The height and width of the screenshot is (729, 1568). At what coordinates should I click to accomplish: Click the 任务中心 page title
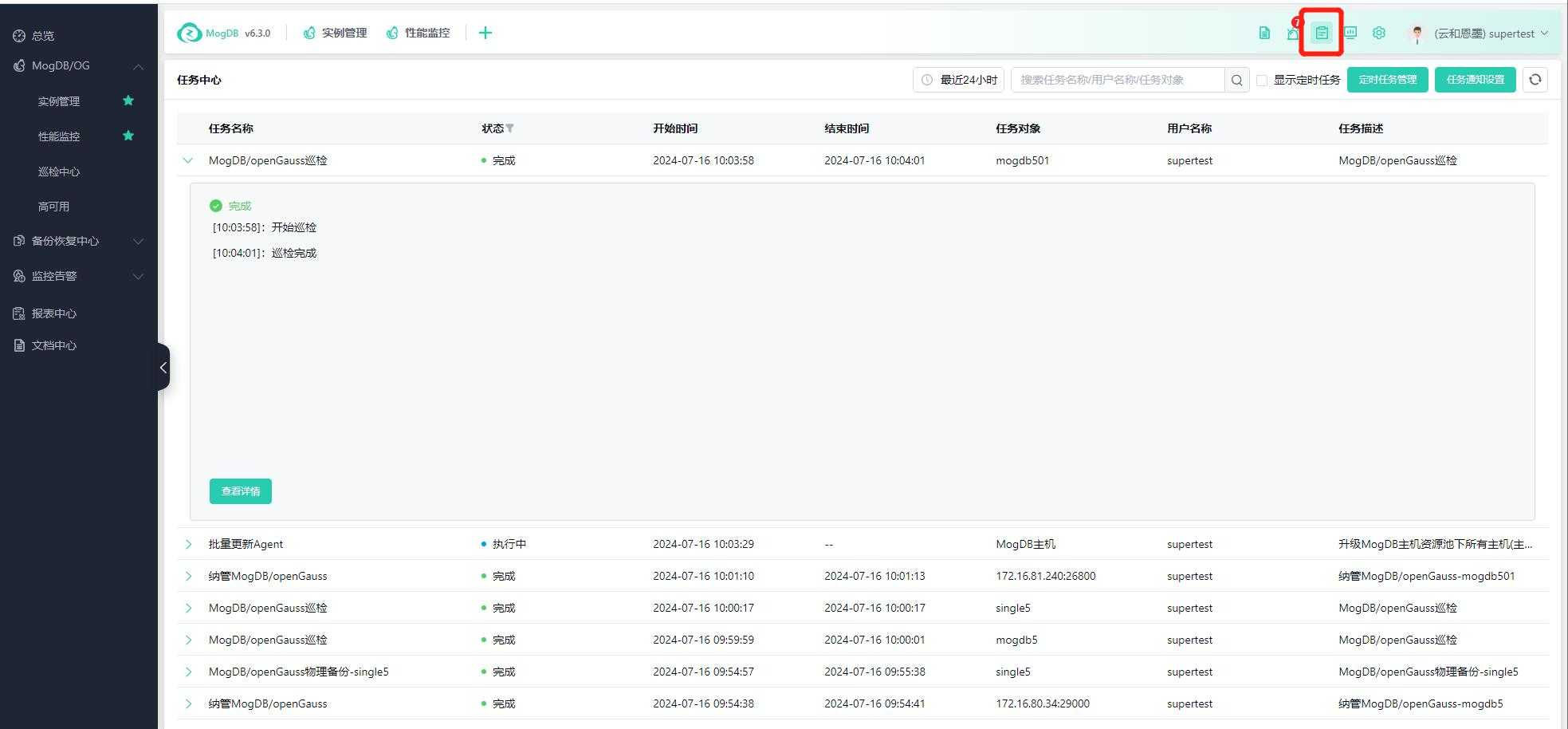point(199,80)
